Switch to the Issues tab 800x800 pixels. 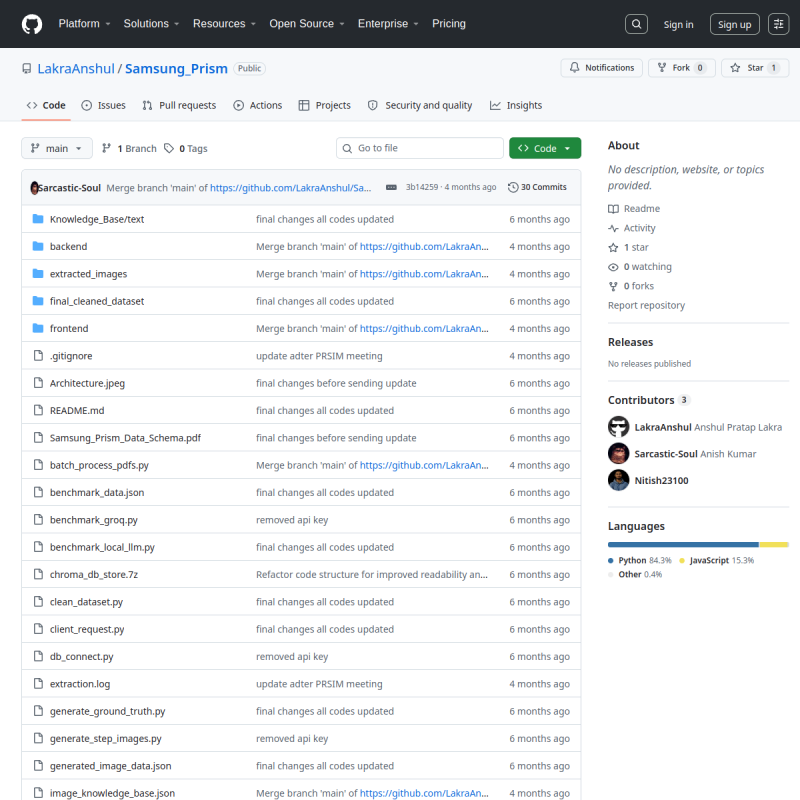[104, 106]
